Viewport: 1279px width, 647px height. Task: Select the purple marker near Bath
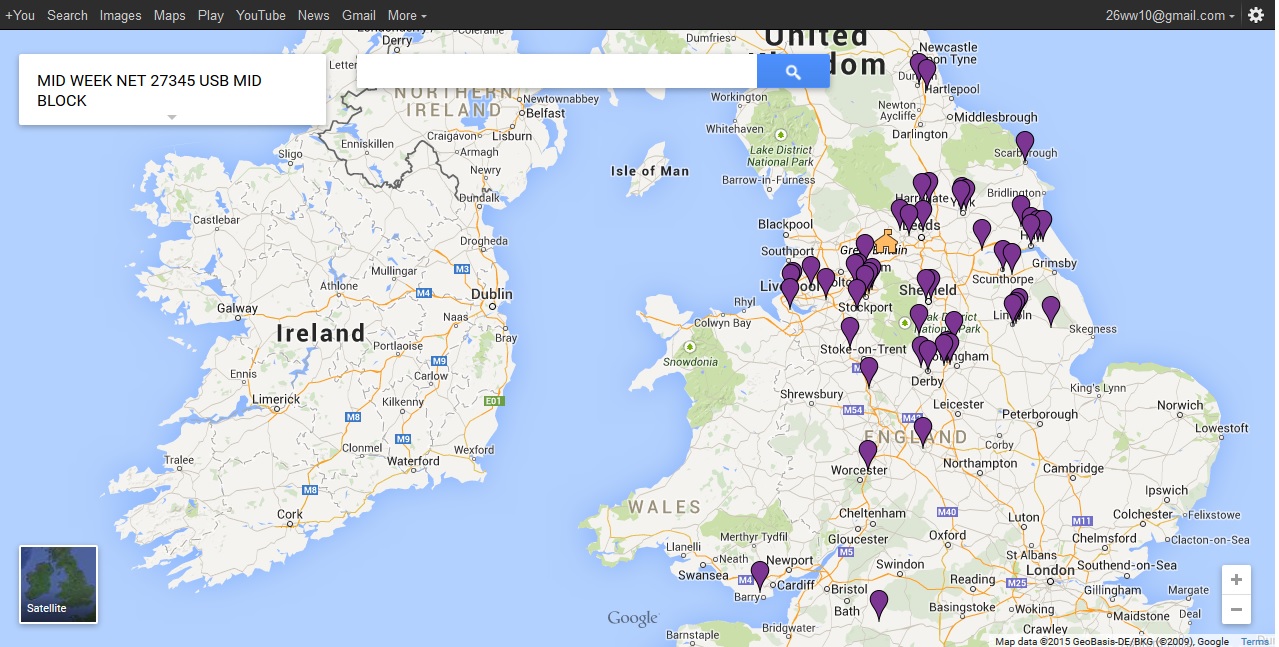pos(879,605)
